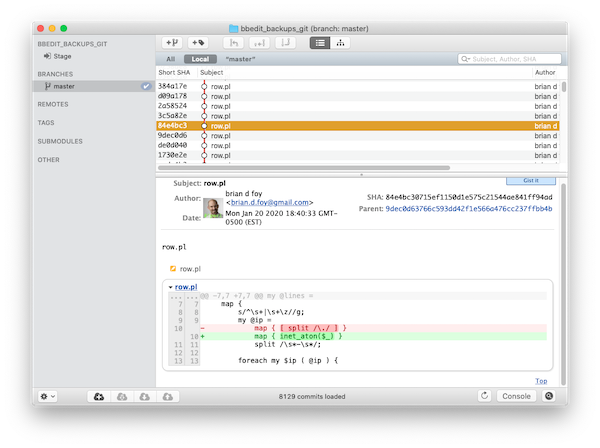Open the row.pl diff header link
This screenshot has height=448, width=600.
coord(186,287)
